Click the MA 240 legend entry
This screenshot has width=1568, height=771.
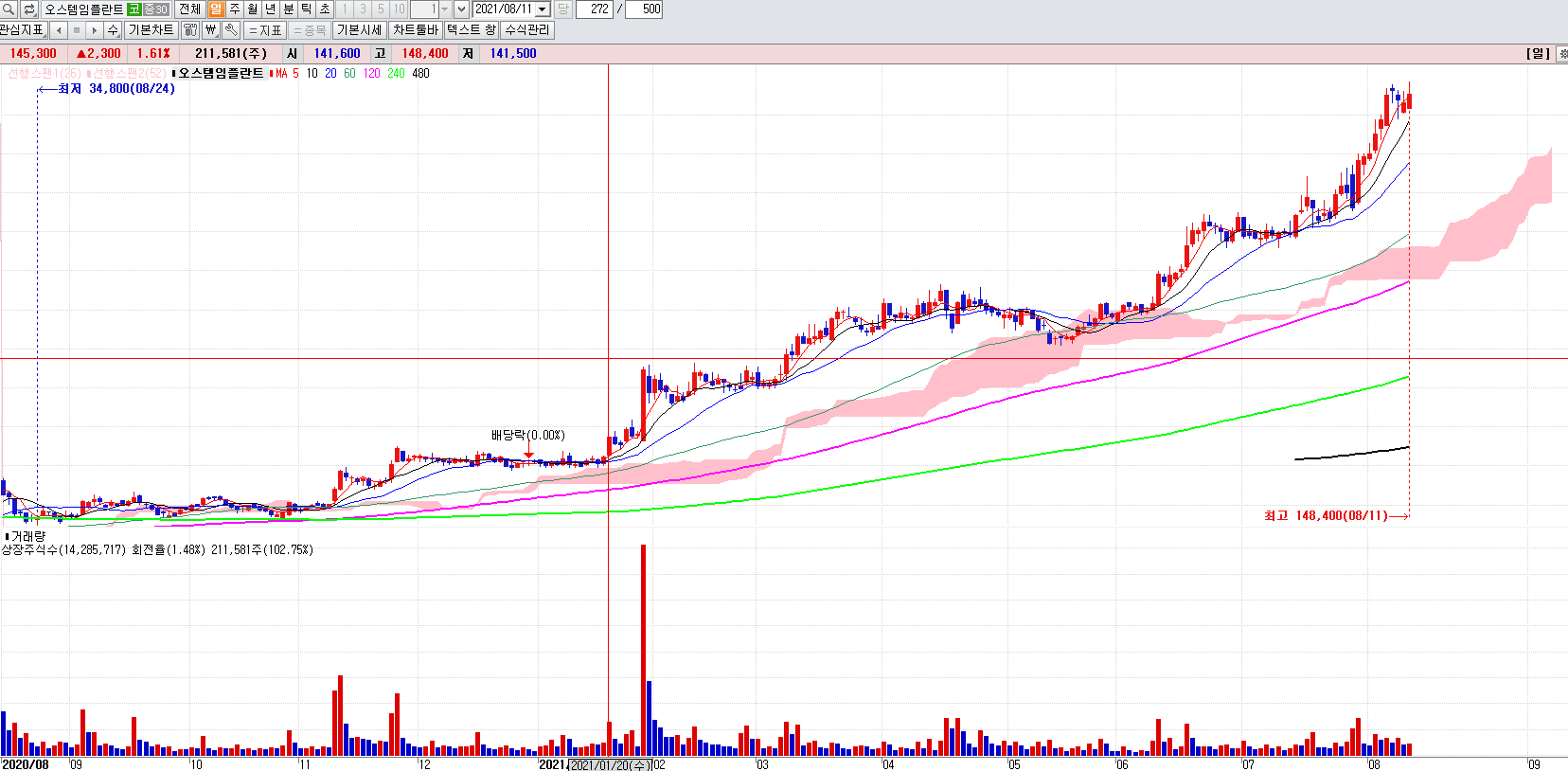(396, 73)
